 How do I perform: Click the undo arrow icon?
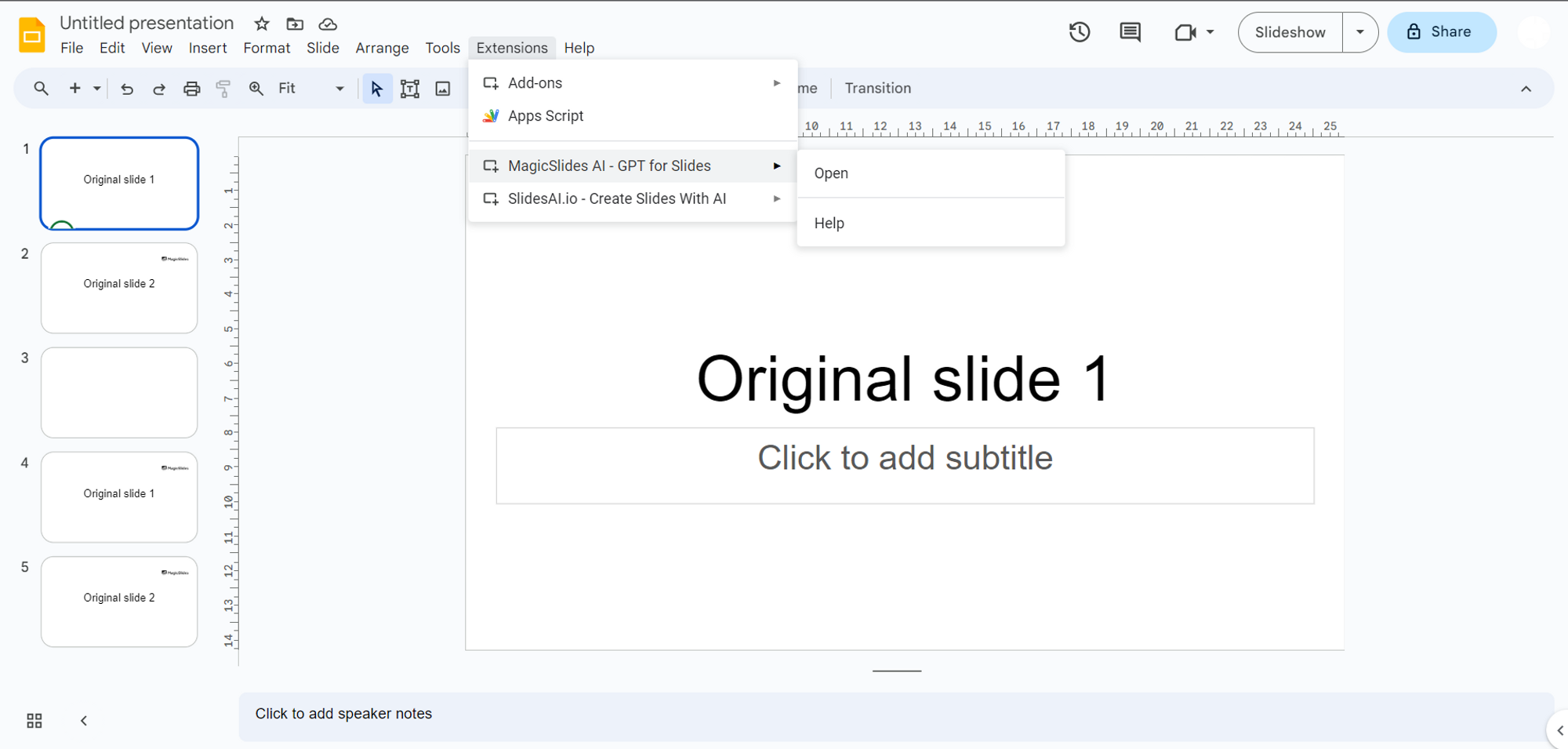[126, 89]
